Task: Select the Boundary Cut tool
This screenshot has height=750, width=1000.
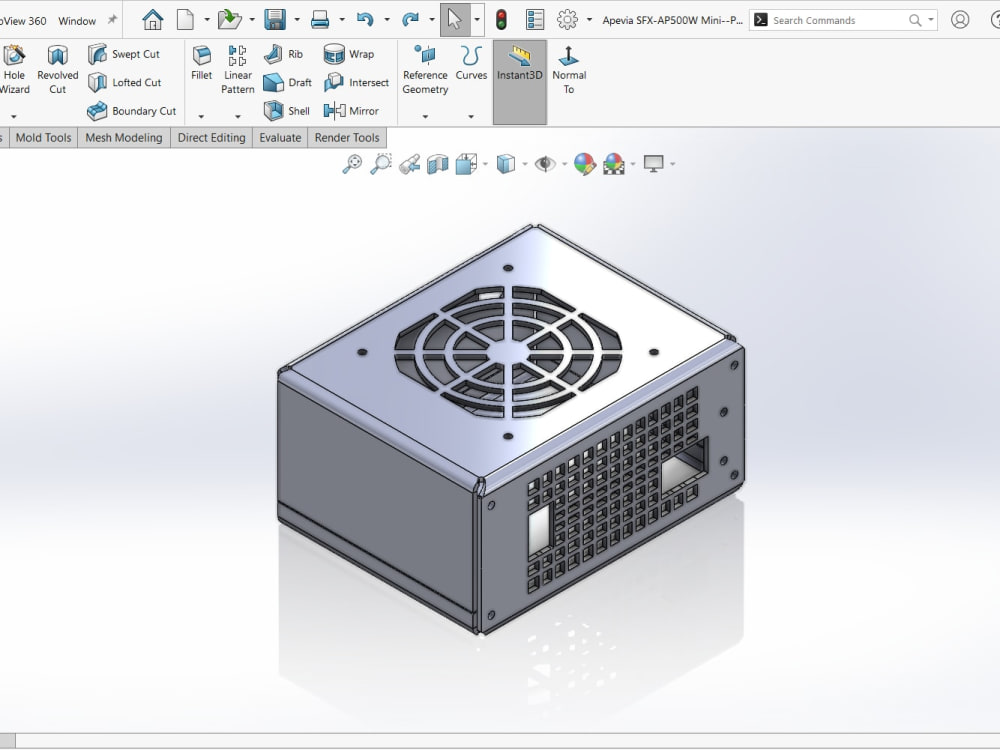Action: pos(131,111)
